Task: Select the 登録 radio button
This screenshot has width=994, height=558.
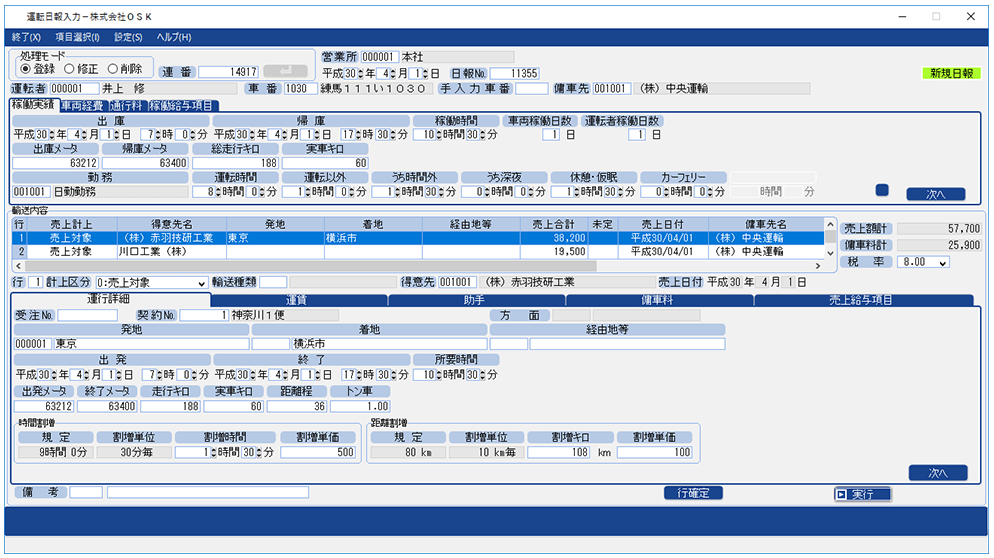Action: coord(27,68)
